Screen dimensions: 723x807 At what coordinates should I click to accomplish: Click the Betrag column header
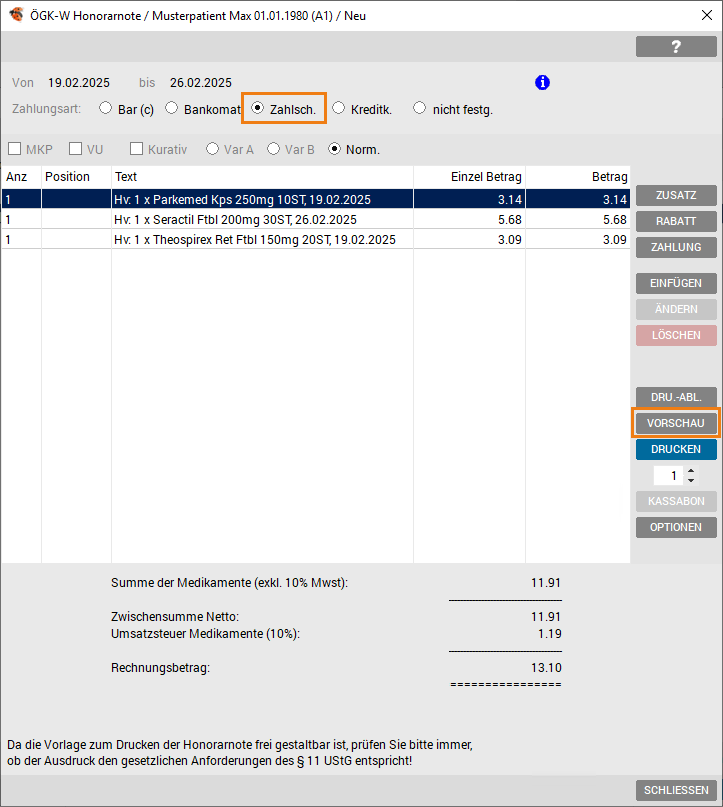[578, 177]
